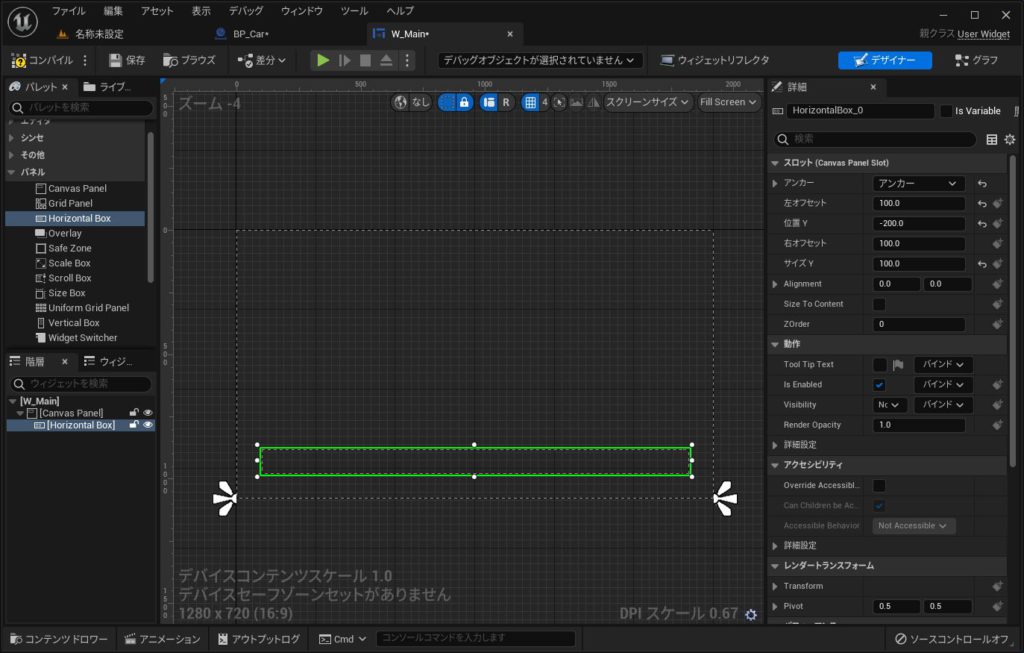This screenshot has width=1024, height=653.
Task: Toggle lock on the Canvas Panel row
Action: (x=134, y=413)
